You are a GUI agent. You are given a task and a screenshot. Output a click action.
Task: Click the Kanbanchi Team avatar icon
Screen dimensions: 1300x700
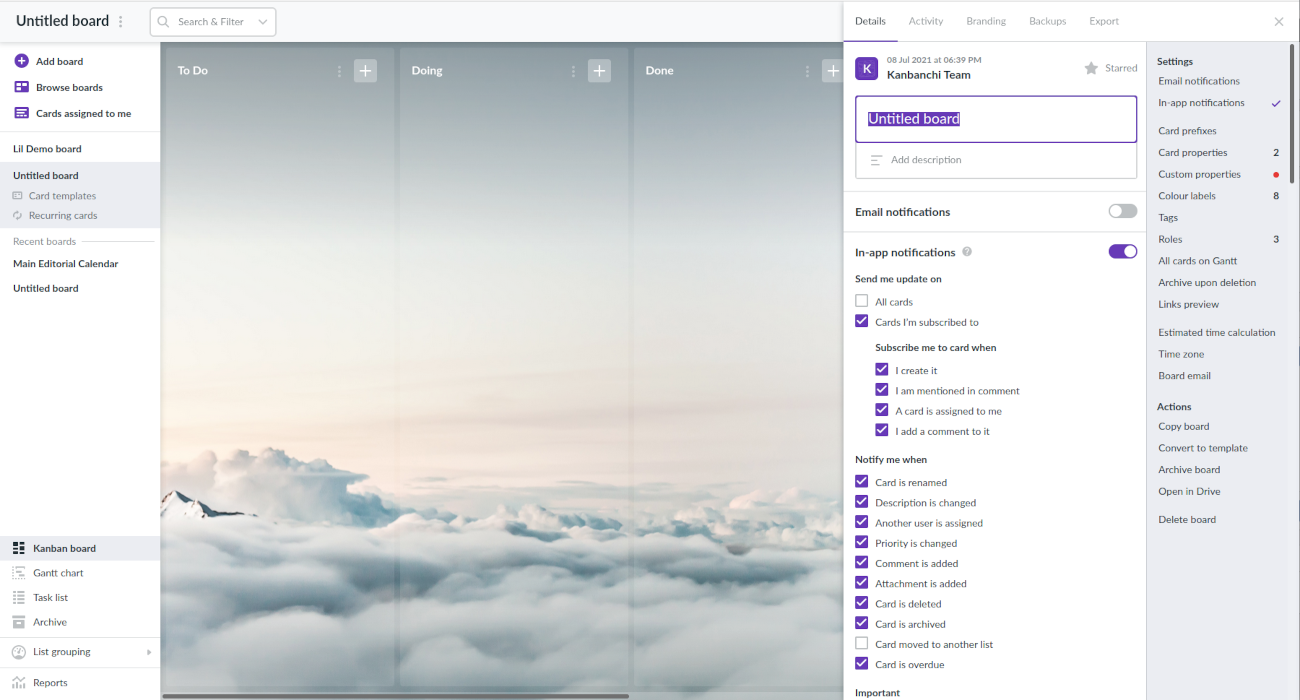pos(867,68)
